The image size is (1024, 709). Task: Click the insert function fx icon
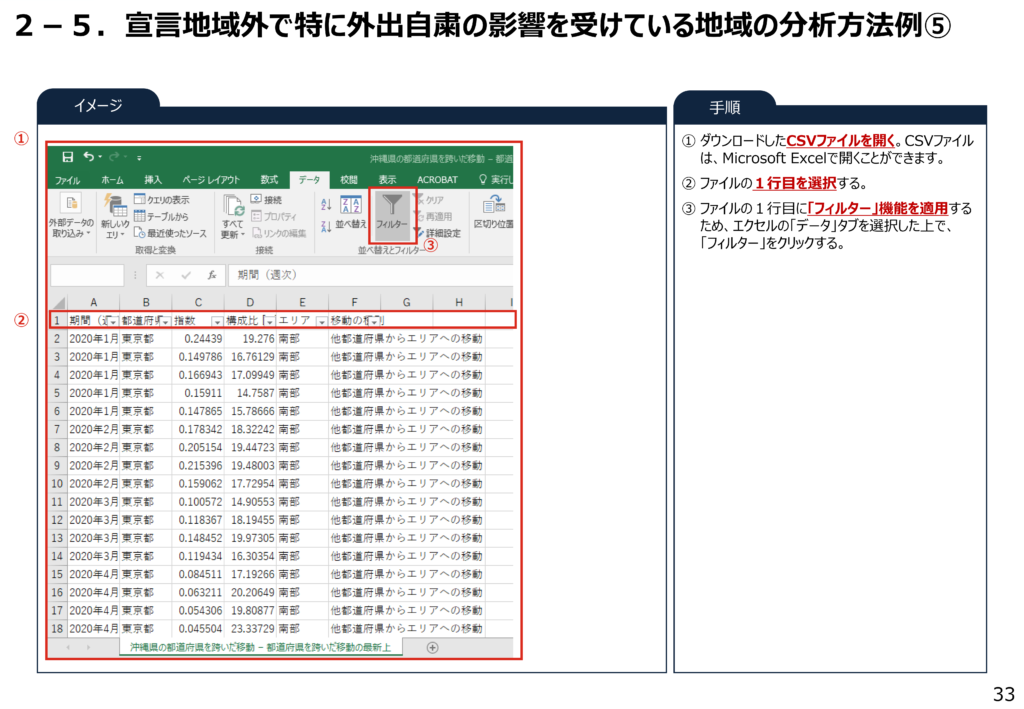(211, 275)
